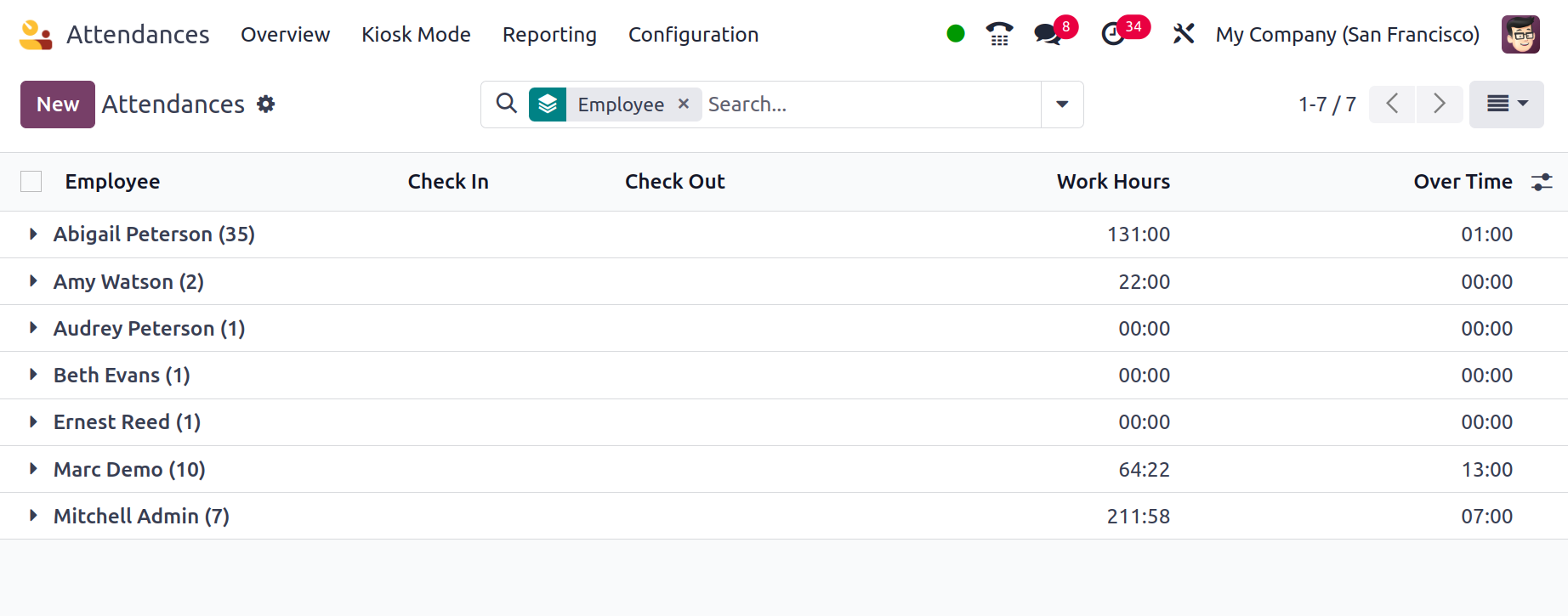Open the column settings adjust icon
Image resolution: width=1568 pixels, height=616 pixels.
pyautogui.click(x=1542, y=182)
